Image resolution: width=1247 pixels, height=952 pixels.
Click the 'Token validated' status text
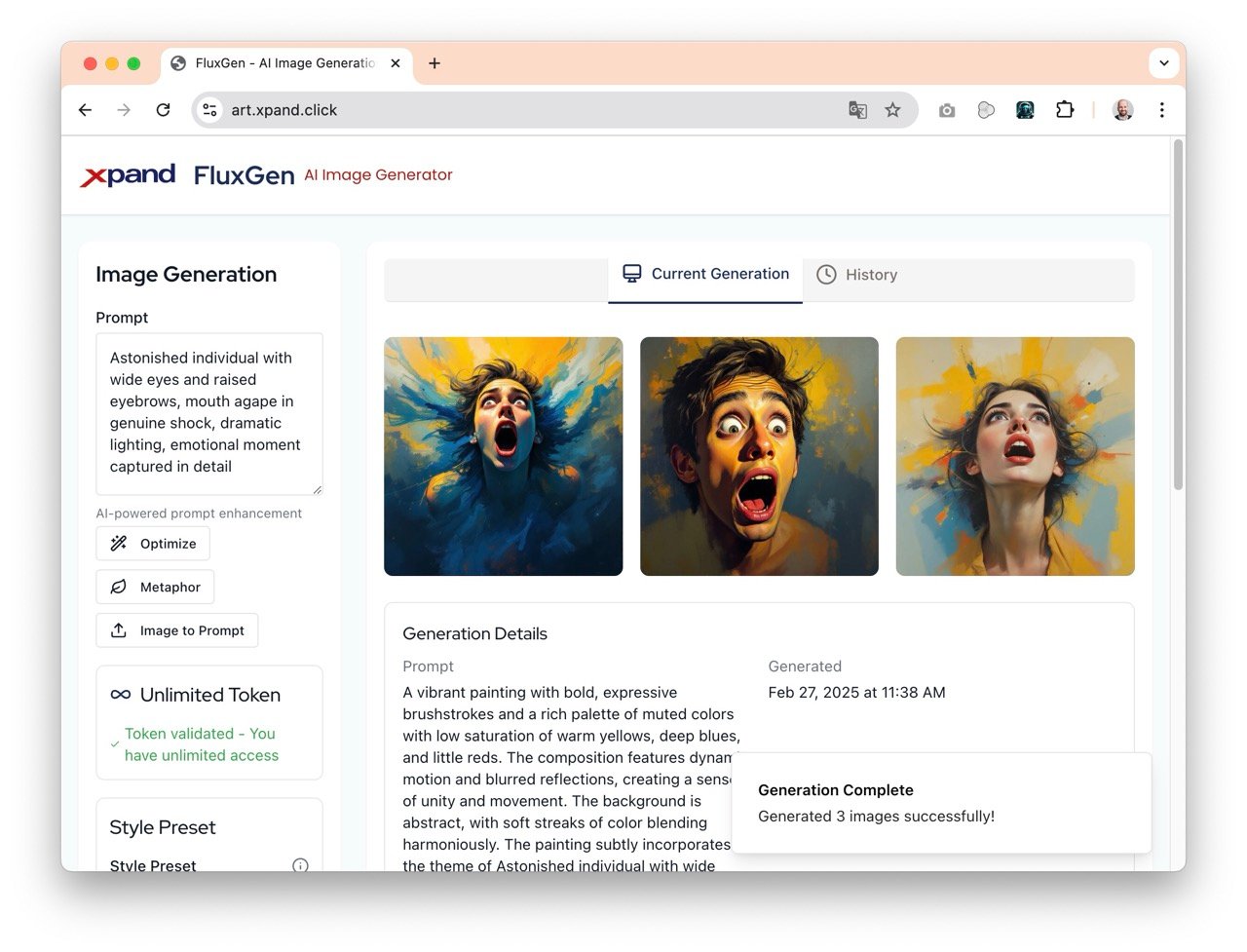202,744
